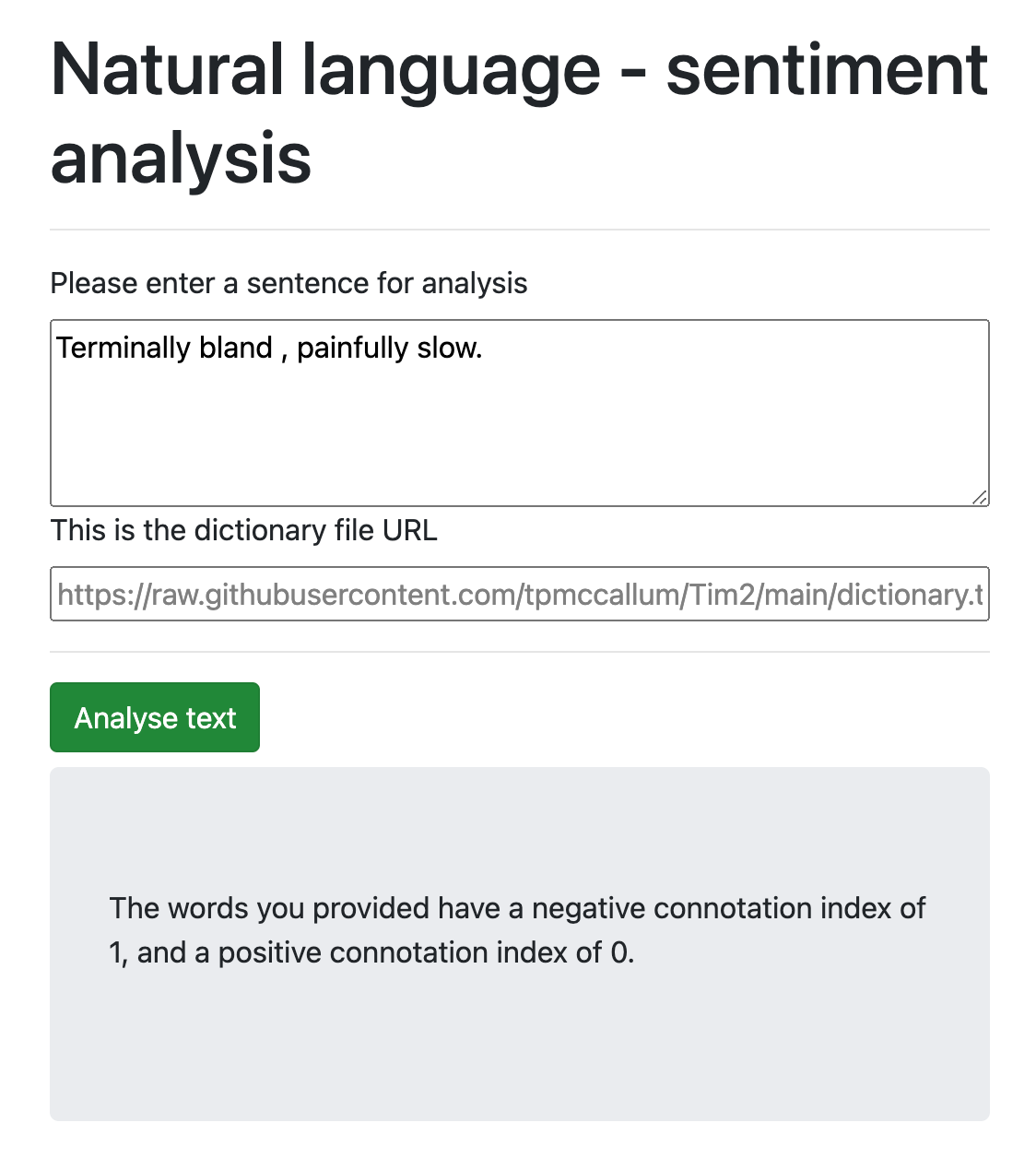
Task: Click the divider line below the heading
Action: click(x=519, y=229)
